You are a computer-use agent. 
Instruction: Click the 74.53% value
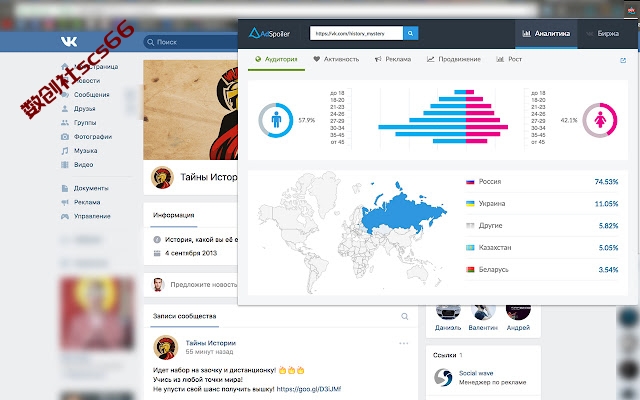tap(607, 182)
